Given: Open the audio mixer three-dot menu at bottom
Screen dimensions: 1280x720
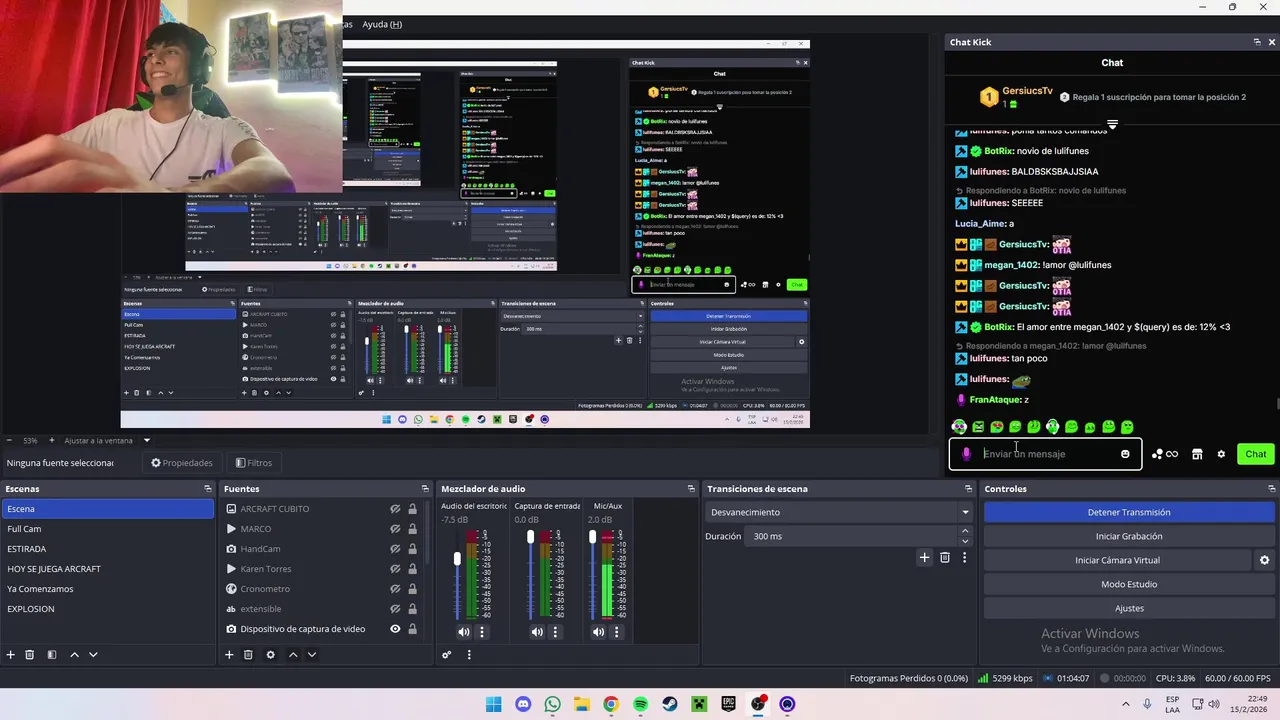Looking at the screenshot, I should [x=469, y=655].
